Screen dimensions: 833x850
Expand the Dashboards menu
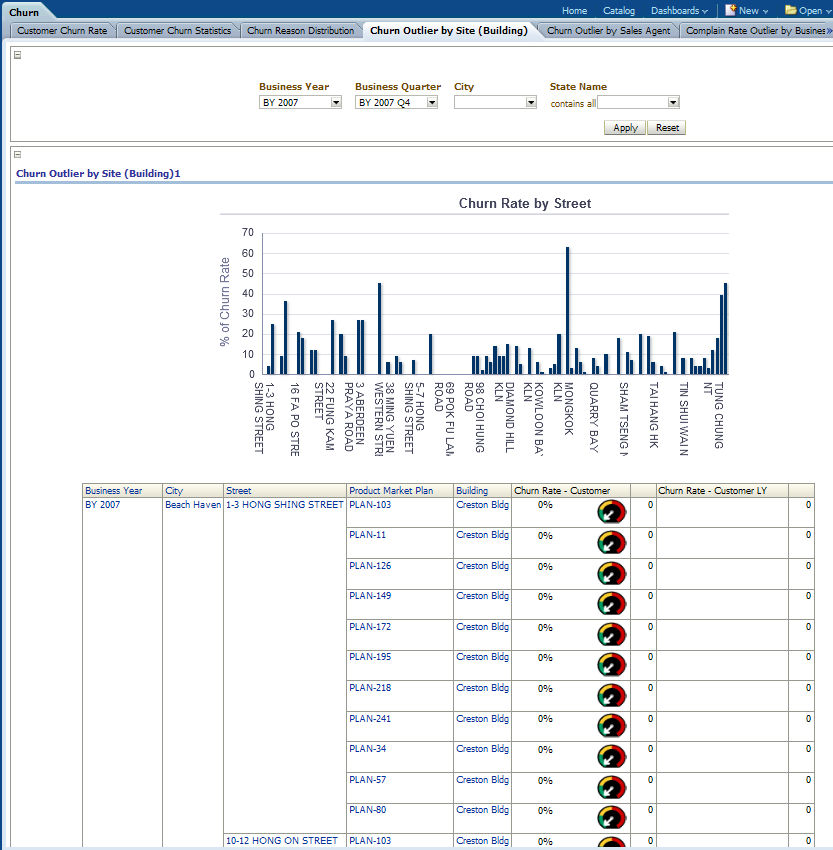coord(679,11)
